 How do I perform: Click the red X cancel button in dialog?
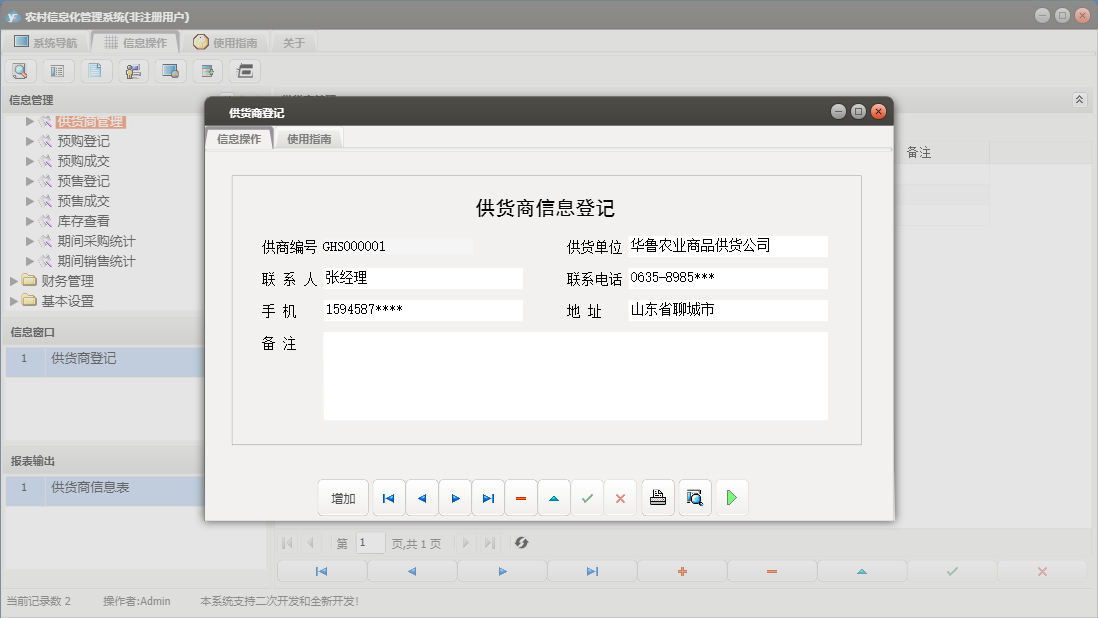point(620,498)
